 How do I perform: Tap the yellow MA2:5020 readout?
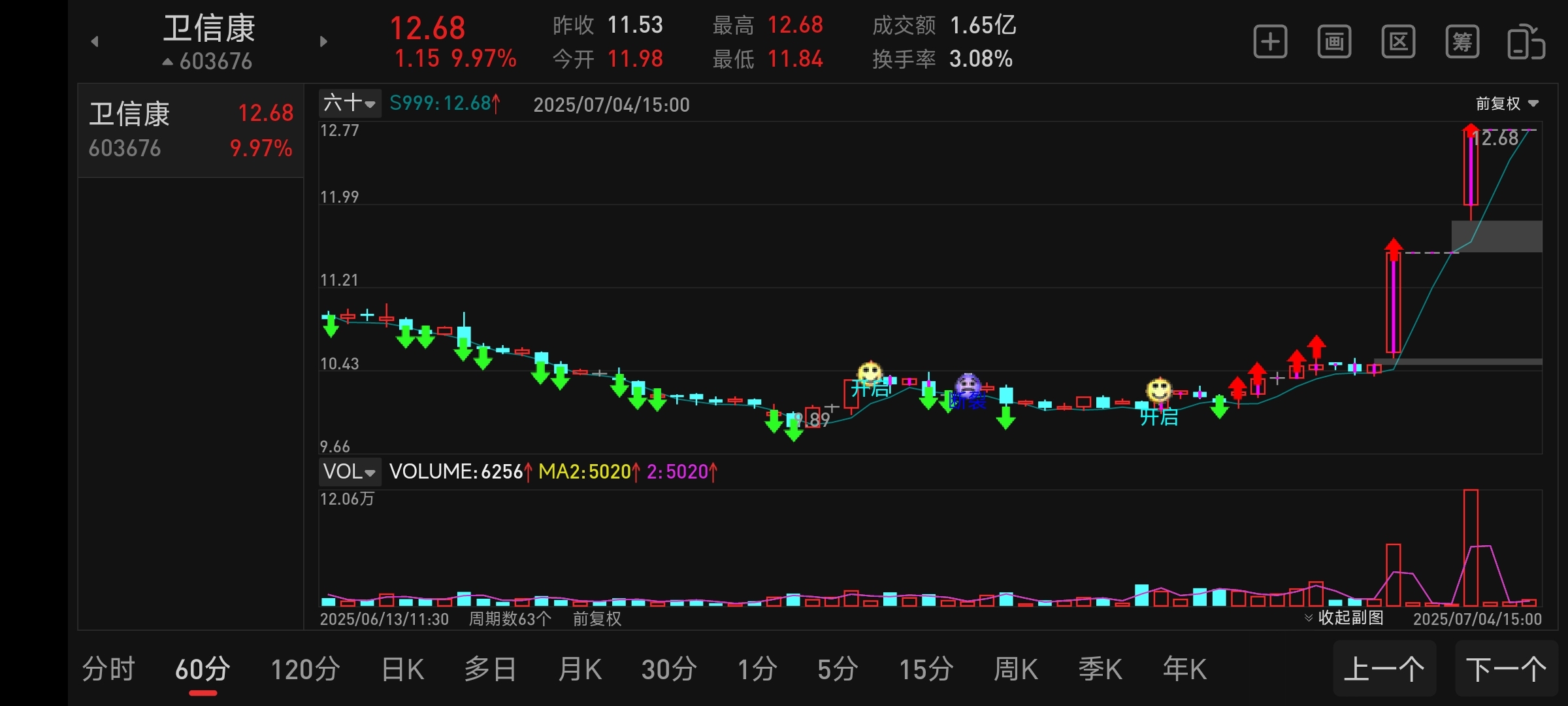(589, 471)
